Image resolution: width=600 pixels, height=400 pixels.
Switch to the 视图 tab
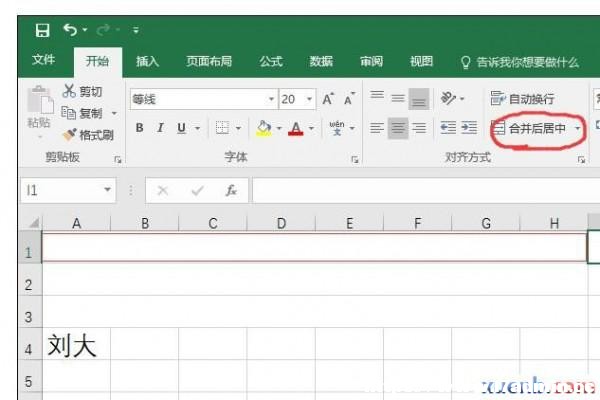(421, 61)
